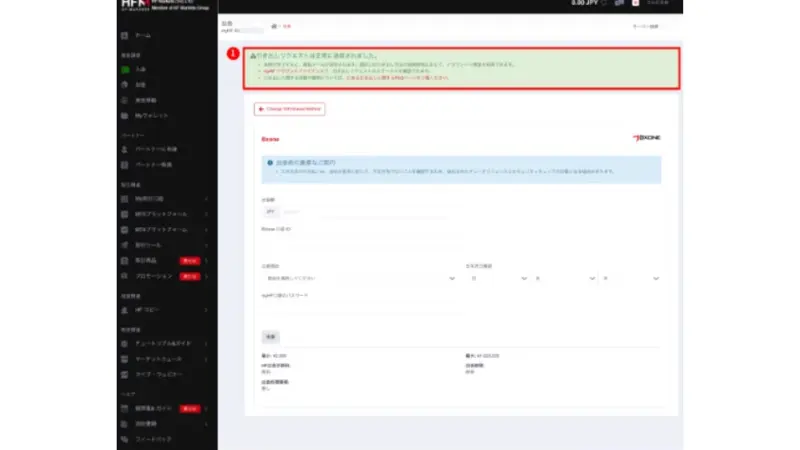
Task: Click the 出金 submit button below the form
Action: (270, 337)
